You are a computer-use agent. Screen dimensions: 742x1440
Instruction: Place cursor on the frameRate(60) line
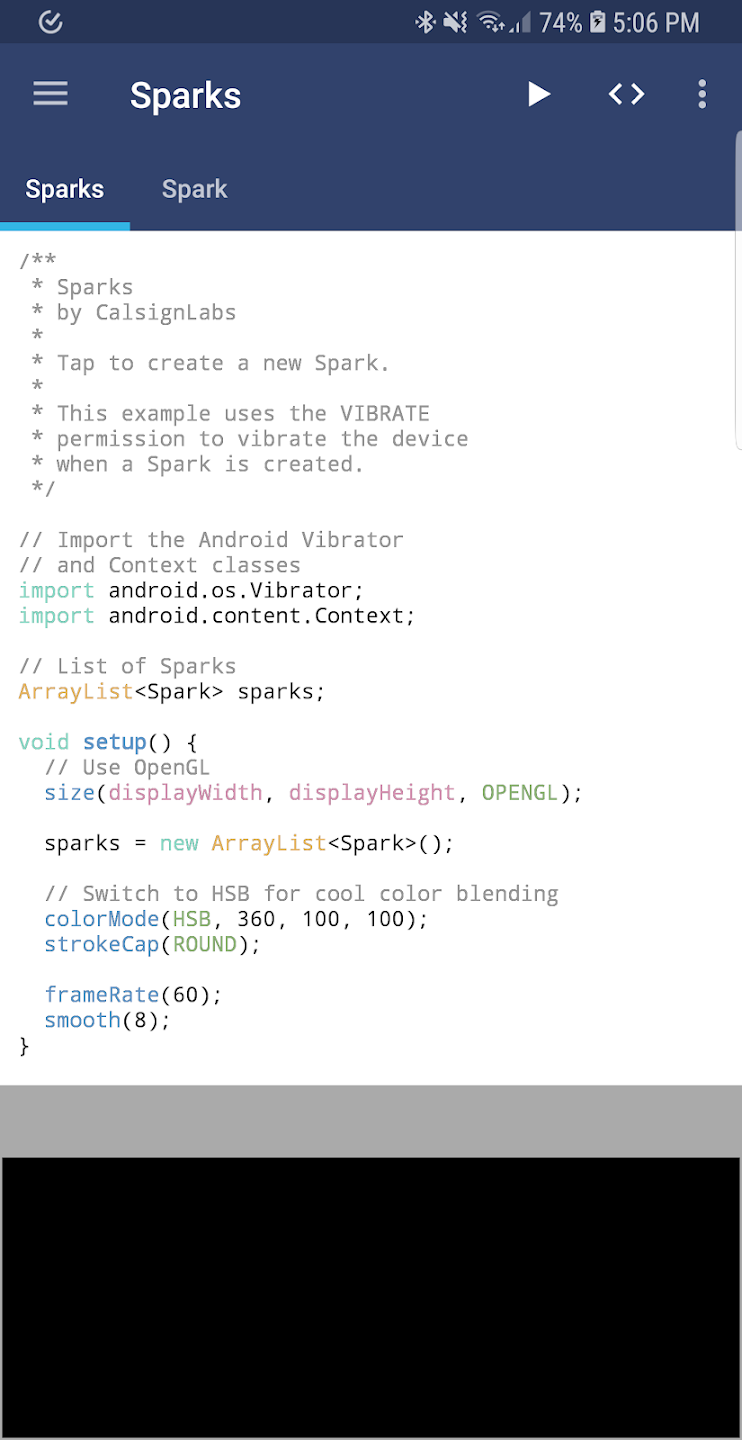(132, 995)
